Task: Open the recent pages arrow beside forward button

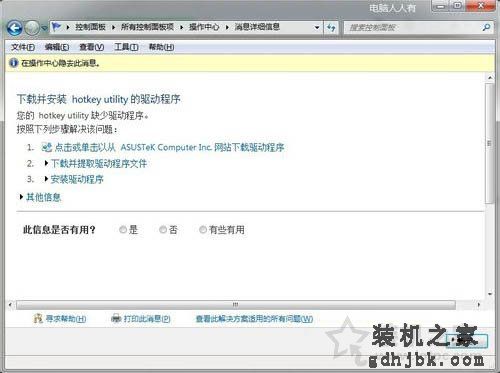Action: [44, 28]
